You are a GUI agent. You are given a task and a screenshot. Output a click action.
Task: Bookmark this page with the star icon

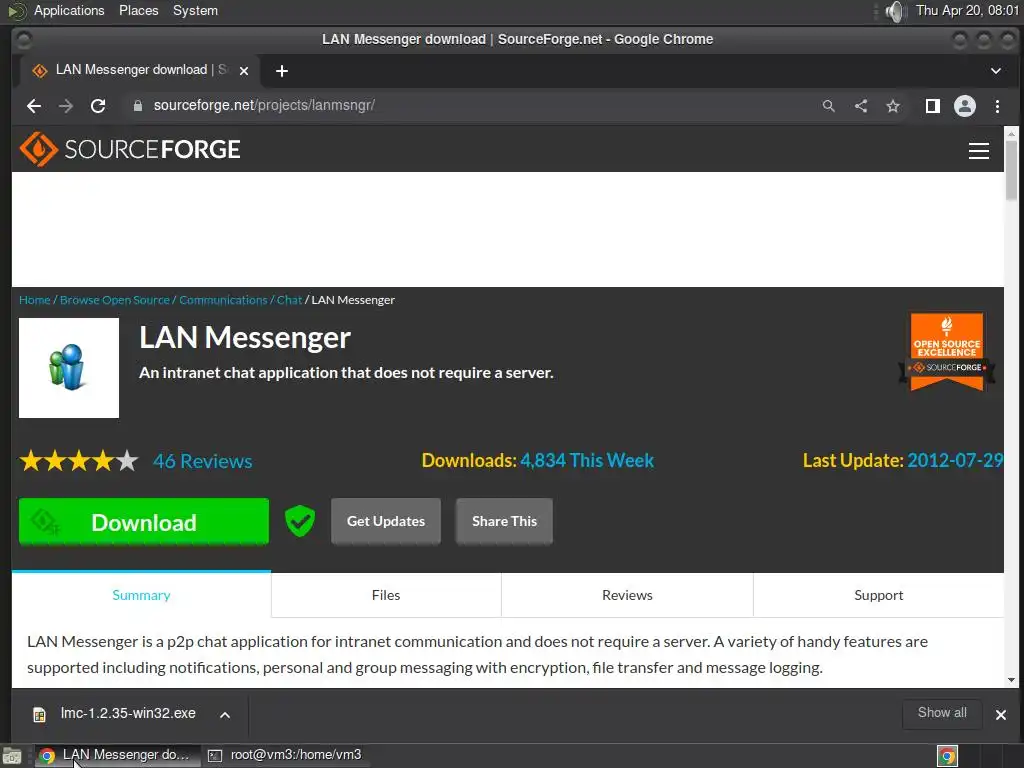[x=893, y=106]
